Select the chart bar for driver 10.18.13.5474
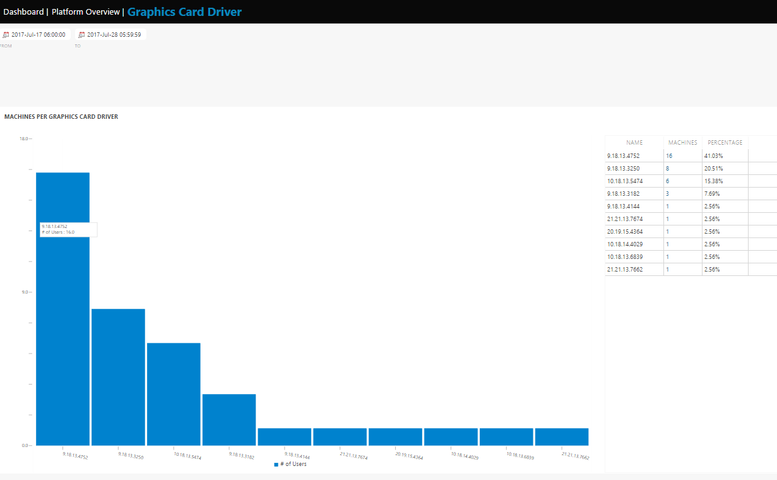Image resolution: width=777 pixels, height=480 pixels. [174, 394]
